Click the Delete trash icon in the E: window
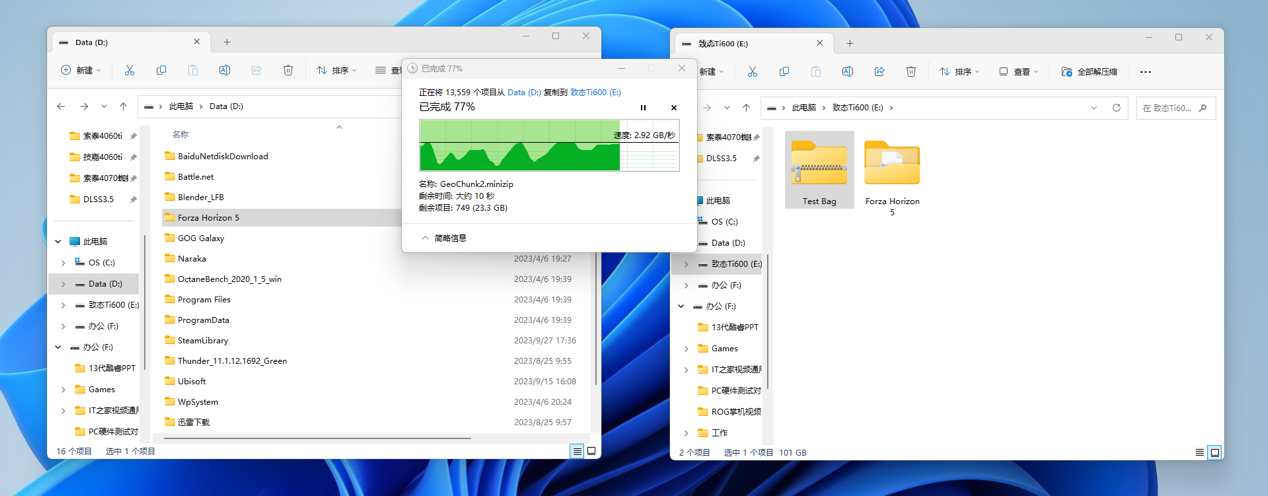Image resolution: width=1268 pixels, height=496 pixels. pos(910,72)
